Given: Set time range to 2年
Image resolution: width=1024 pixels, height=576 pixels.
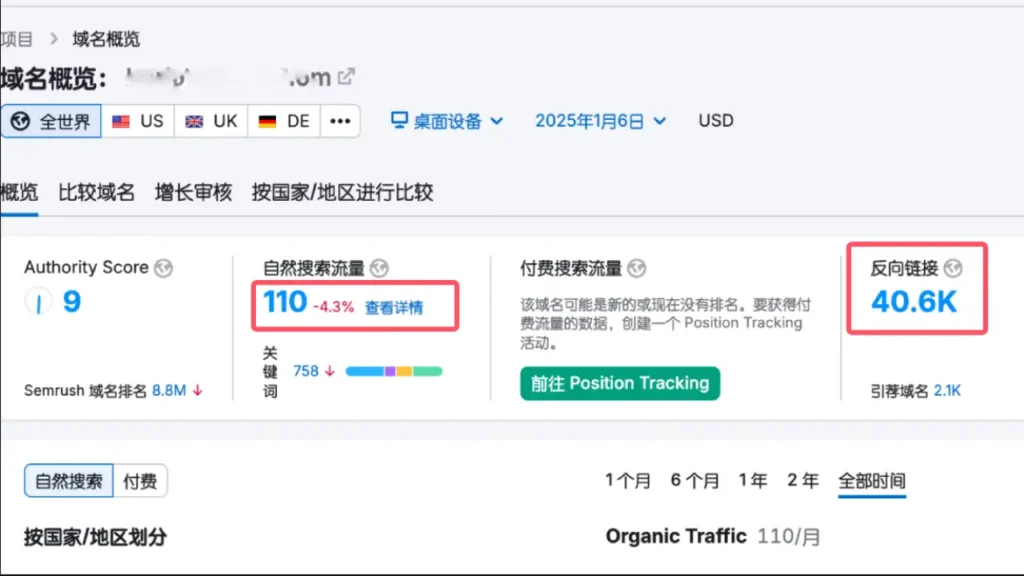Looking at the screenshot, I should [803, 481].
